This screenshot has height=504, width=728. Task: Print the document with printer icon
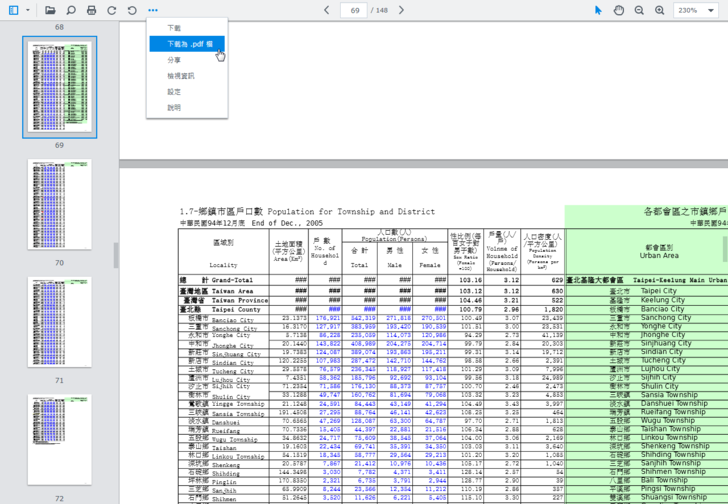91,10
